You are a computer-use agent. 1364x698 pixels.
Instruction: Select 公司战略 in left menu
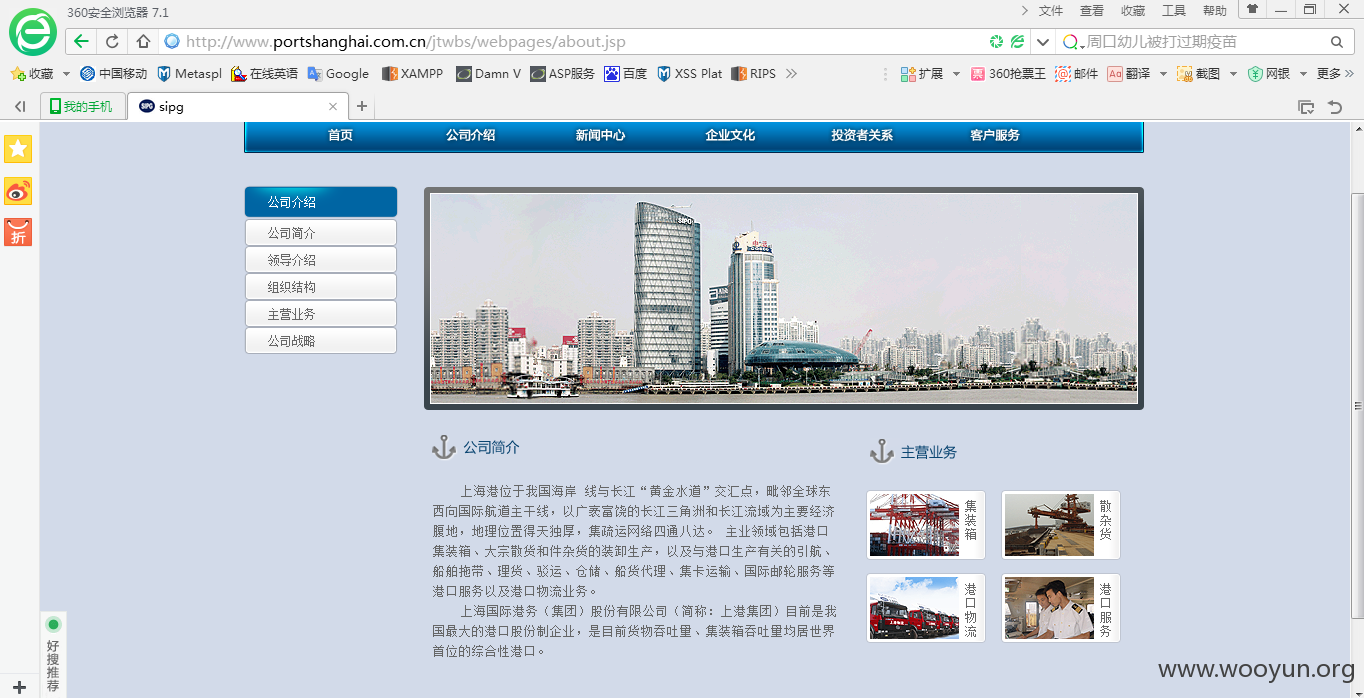click(321, 341)
